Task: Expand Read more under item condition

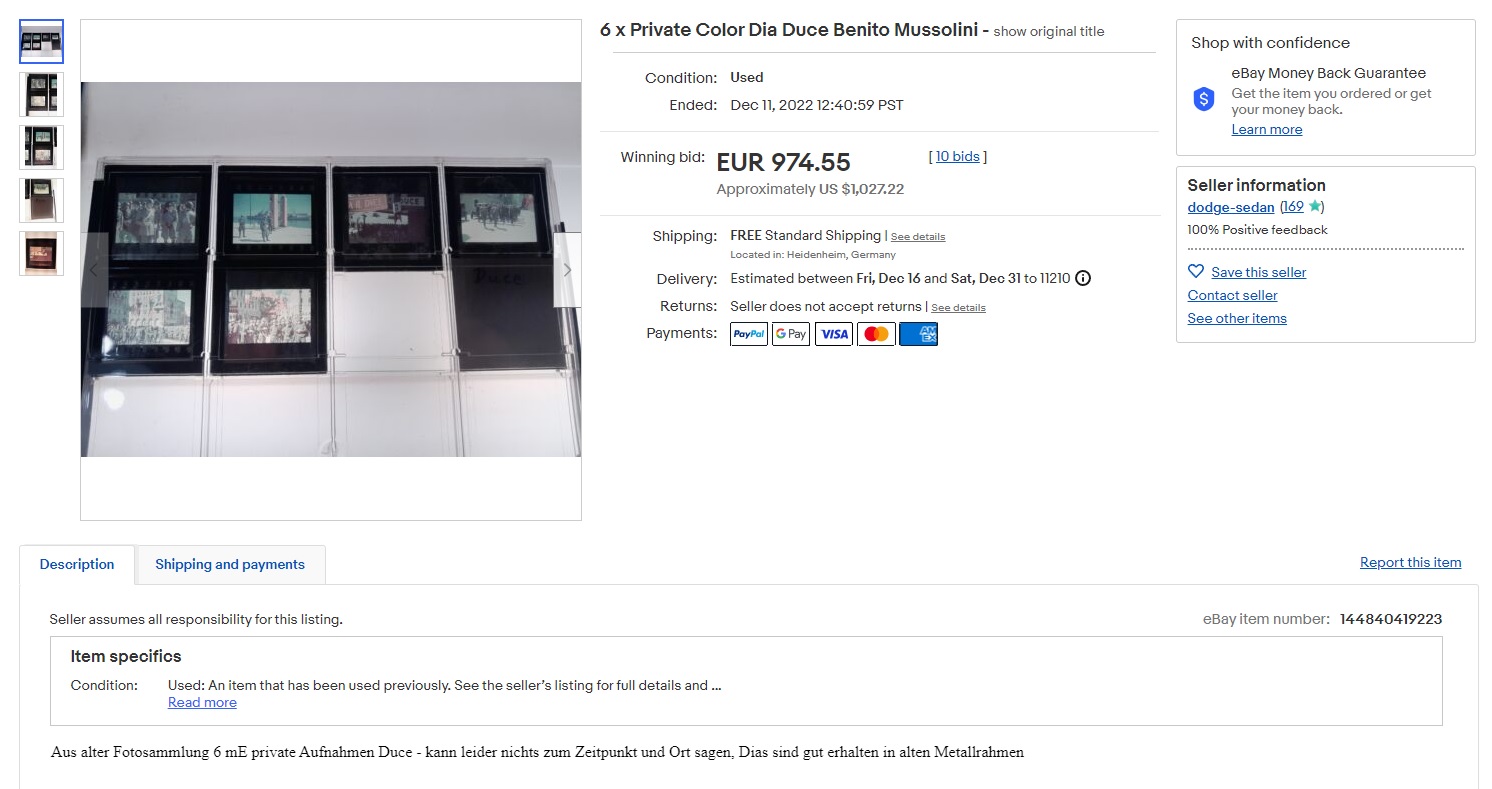Action: point(202,702)
